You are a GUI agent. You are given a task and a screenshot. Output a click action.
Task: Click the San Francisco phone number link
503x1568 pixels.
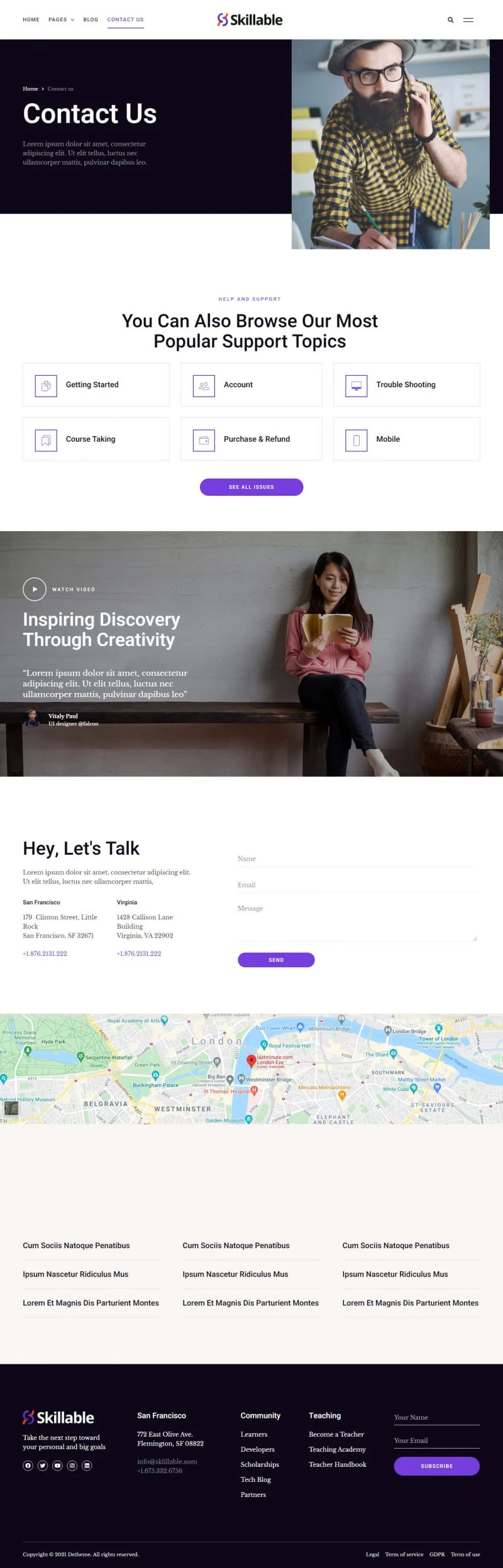[45, 954]
